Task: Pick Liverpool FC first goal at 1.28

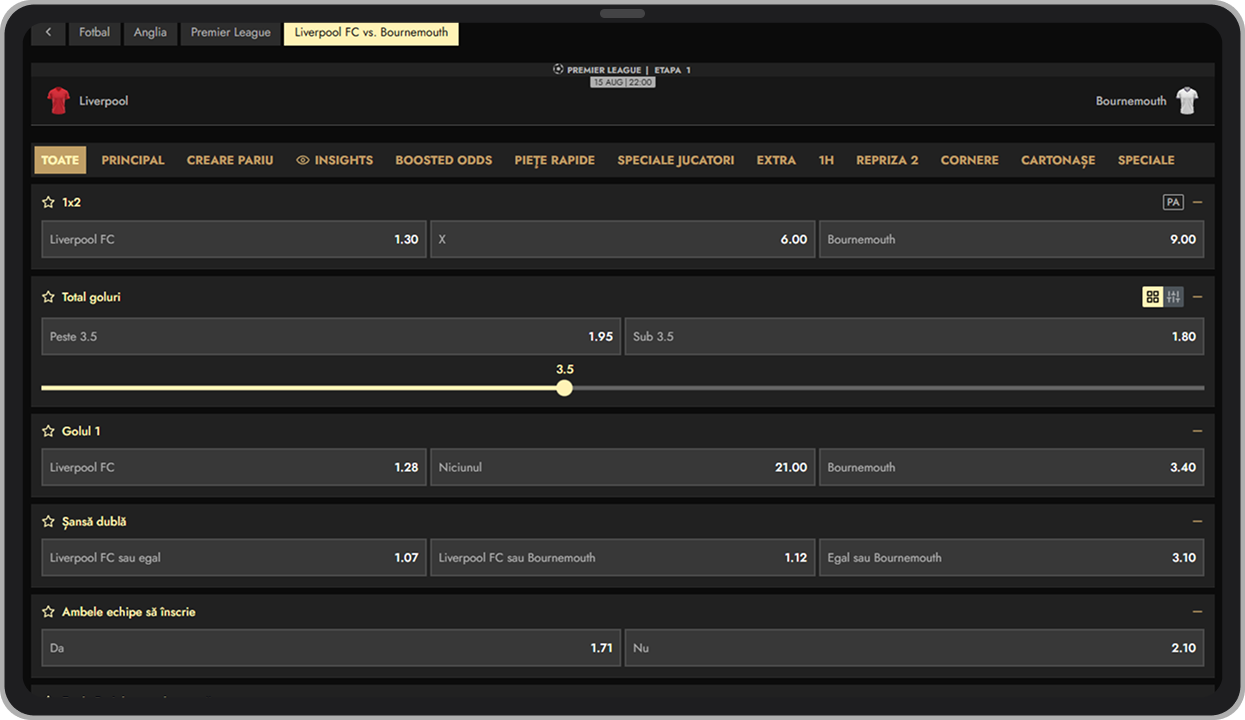Action: point(234,468)
